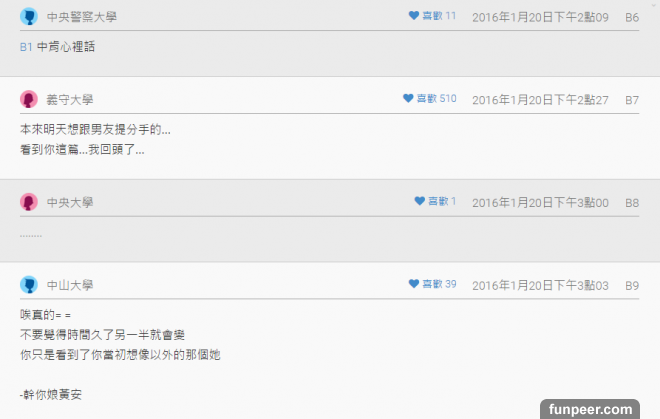The image size is (660, 419).
Task: Click the heart on comment B9
Action: tap(414, 284)
